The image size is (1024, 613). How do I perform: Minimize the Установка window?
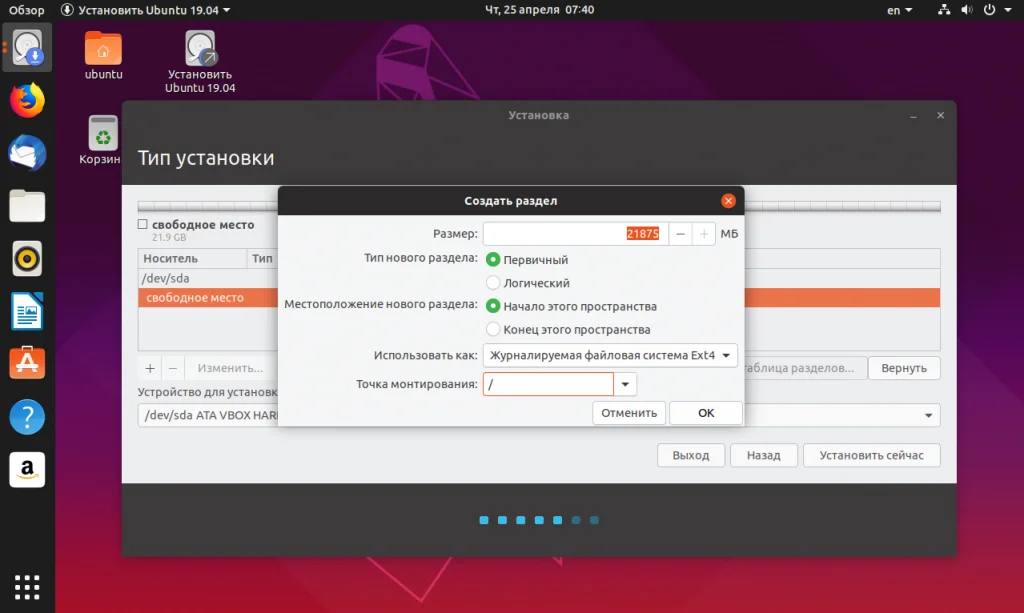tap(914, 116)
